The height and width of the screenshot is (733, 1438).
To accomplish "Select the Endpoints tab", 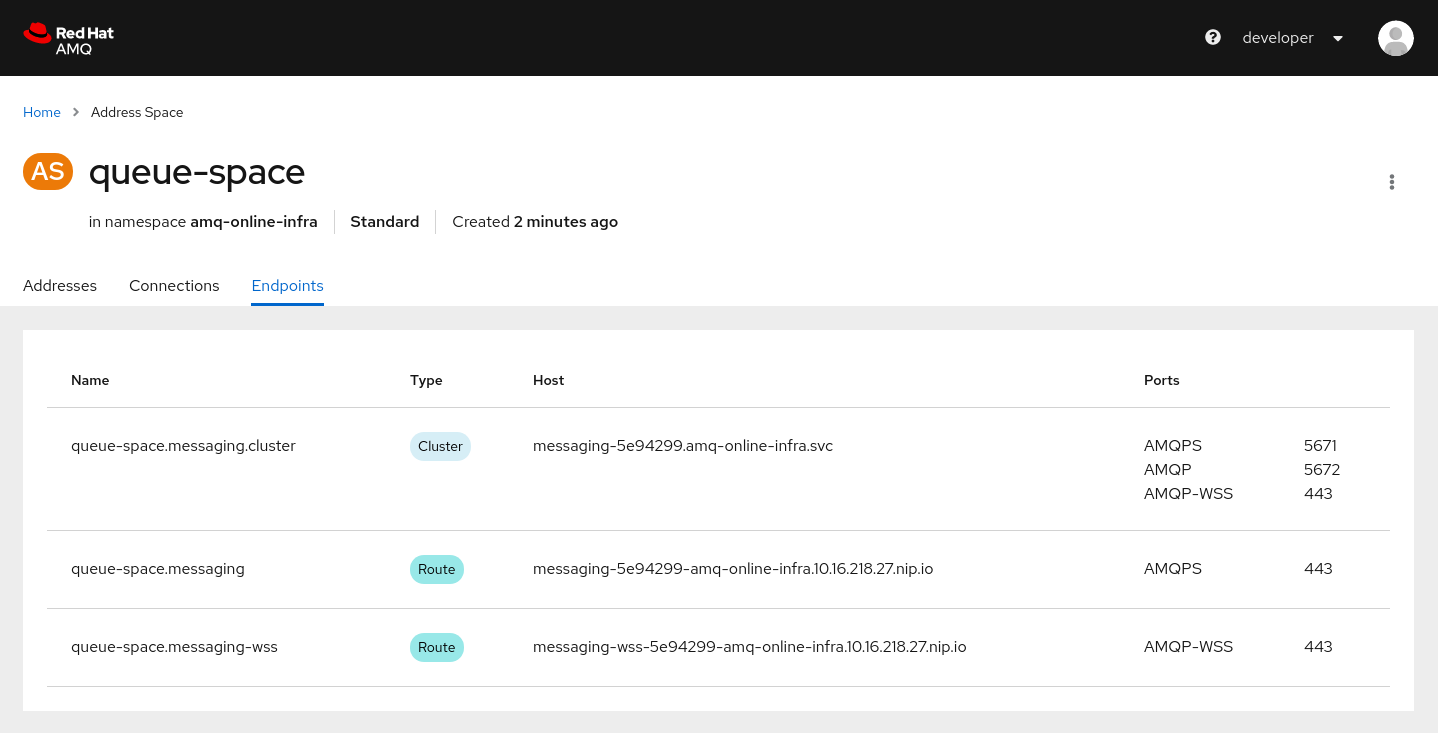I will click(287, 286).
